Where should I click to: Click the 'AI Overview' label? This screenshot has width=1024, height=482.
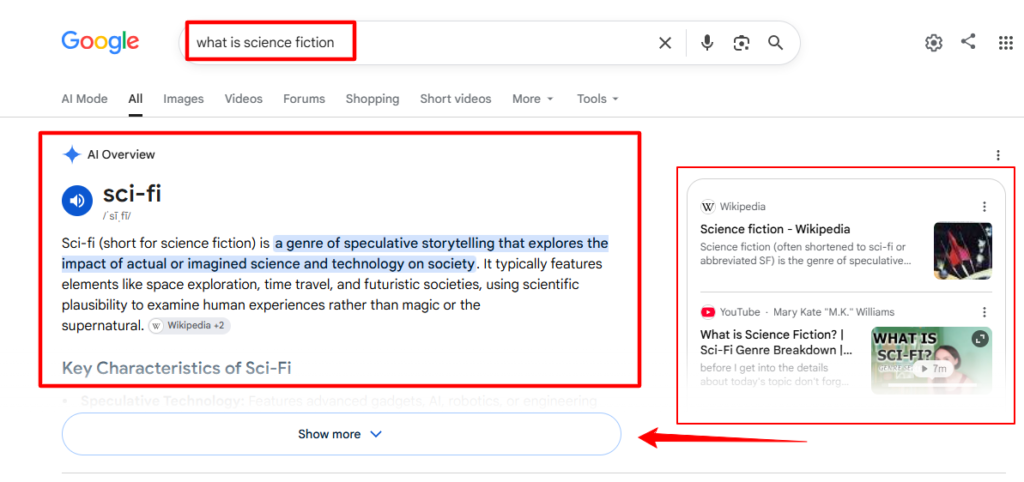(x=121, y=155)
